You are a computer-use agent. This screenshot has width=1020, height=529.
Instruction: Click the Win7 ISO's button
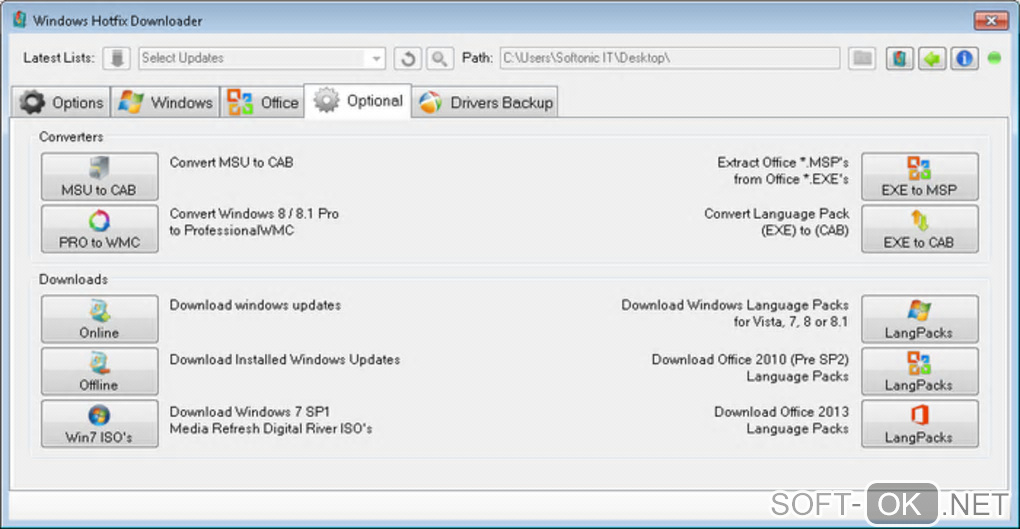click(100, 424)
